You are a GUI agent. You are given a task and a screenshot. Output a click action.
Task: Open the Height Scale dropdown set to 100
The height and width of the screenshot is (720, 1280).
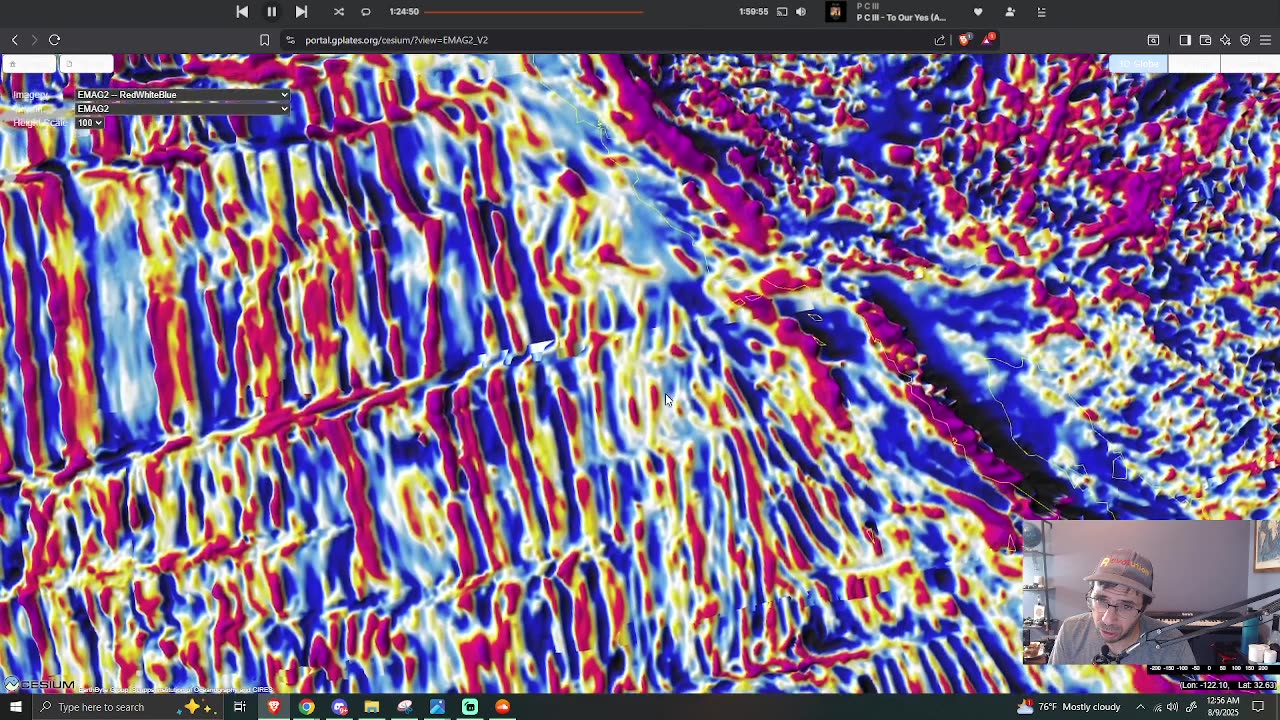[90, 122]
